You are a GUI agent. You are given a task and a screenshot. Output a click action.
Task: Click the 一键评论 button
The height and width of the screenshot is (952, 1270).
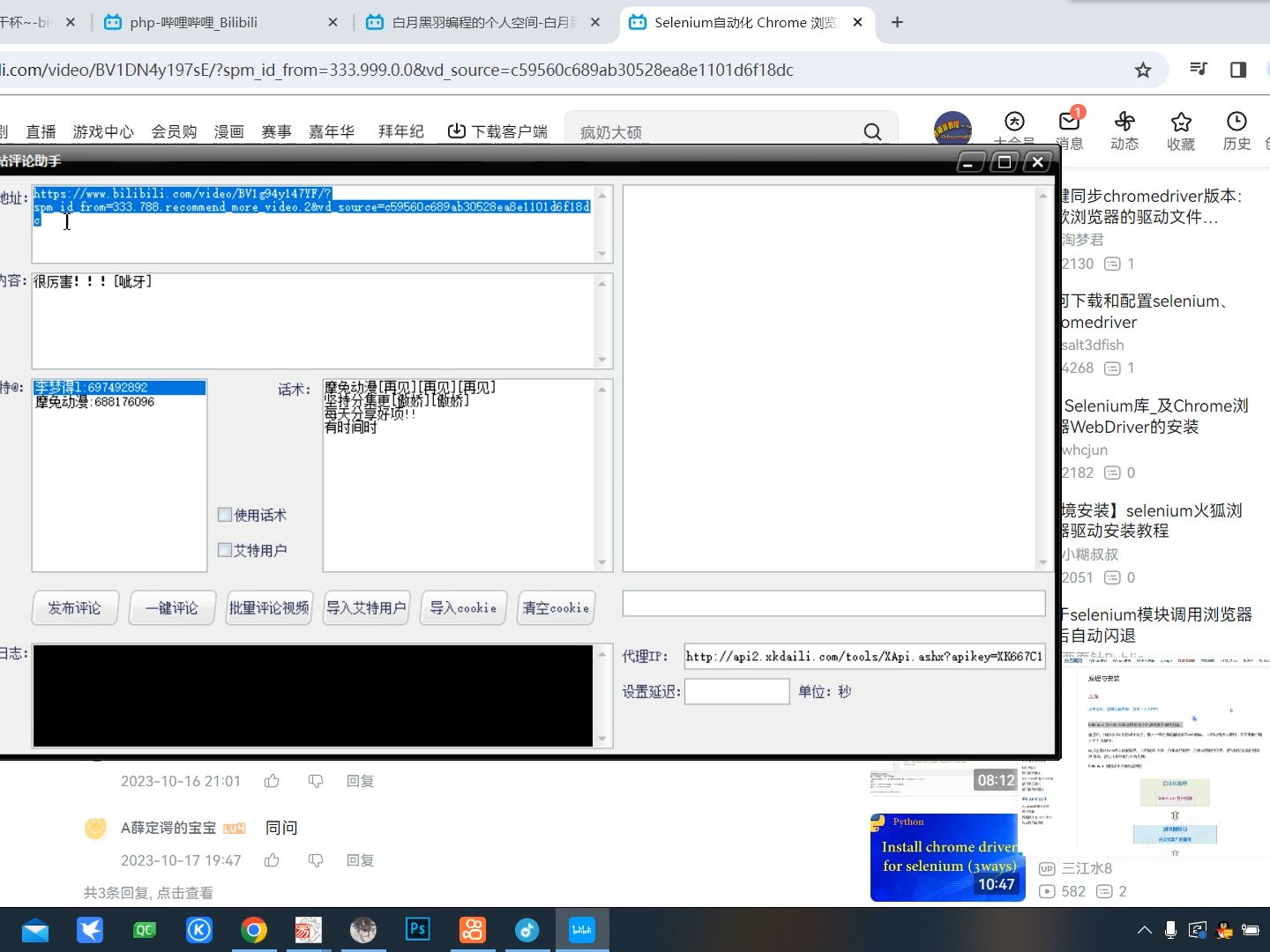(x=172, y=608)
